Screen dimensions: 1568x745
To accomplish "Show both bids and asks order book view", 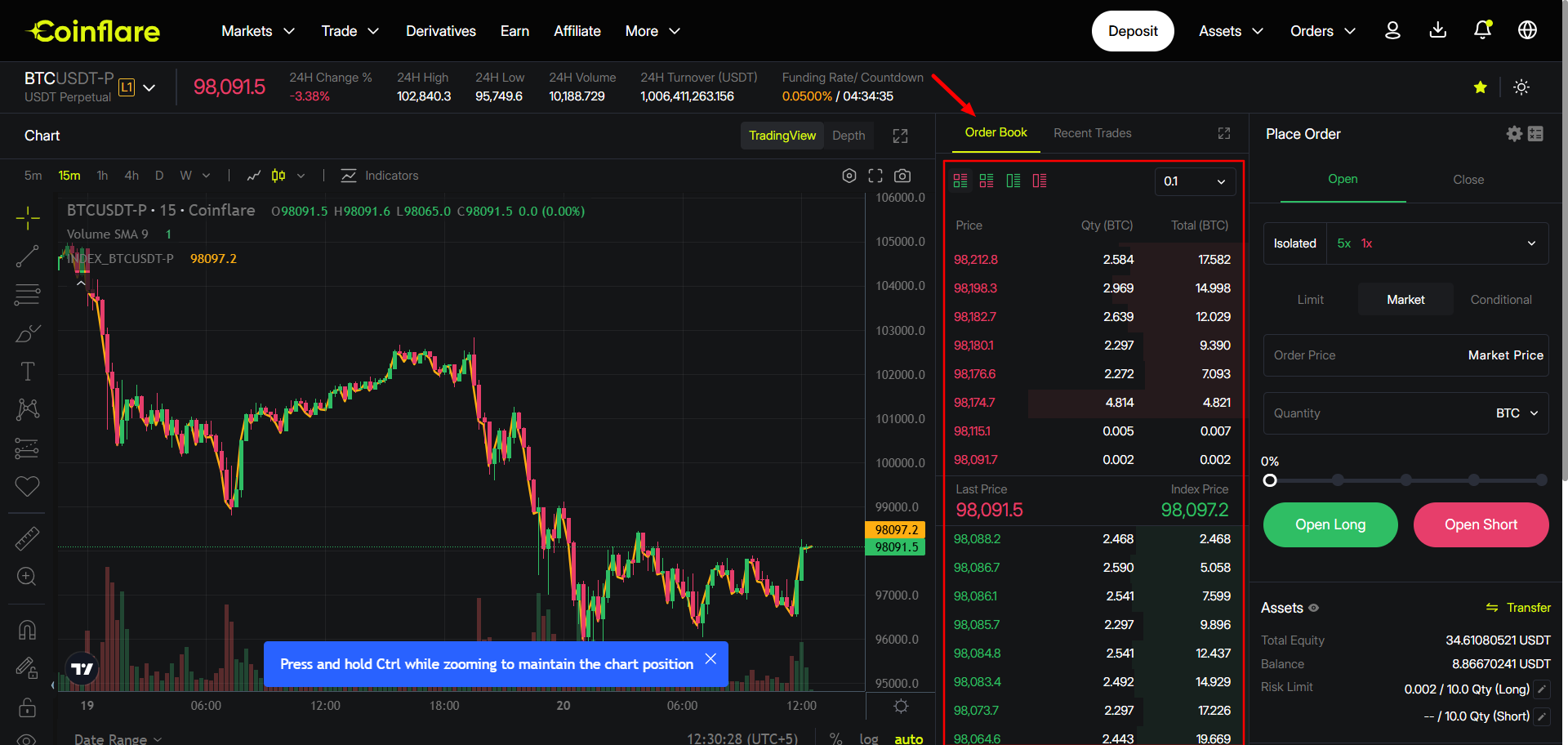I will tap(960, 181).
